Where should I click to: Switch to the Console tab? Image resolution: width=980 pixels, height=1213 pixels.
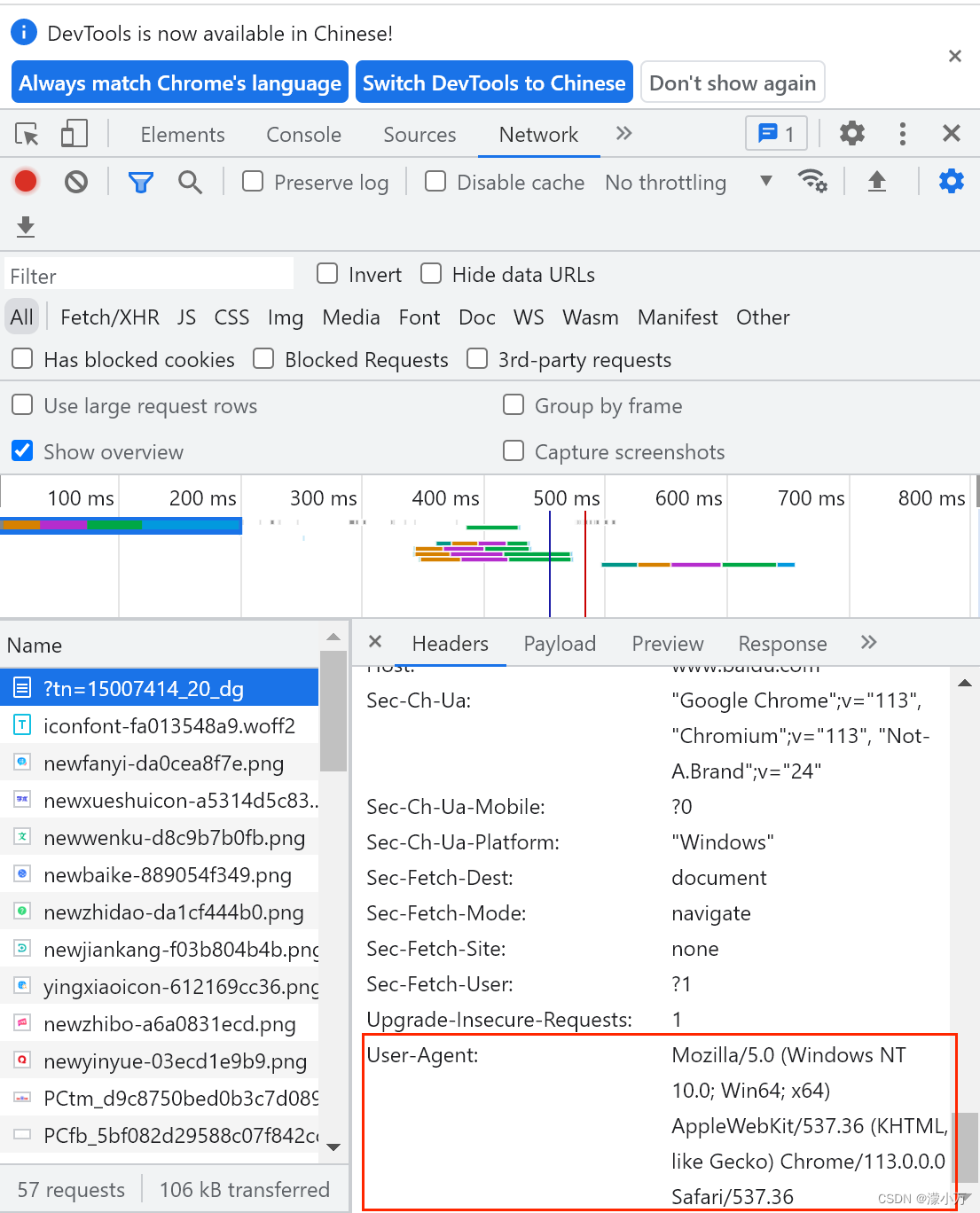pos(304,135)
